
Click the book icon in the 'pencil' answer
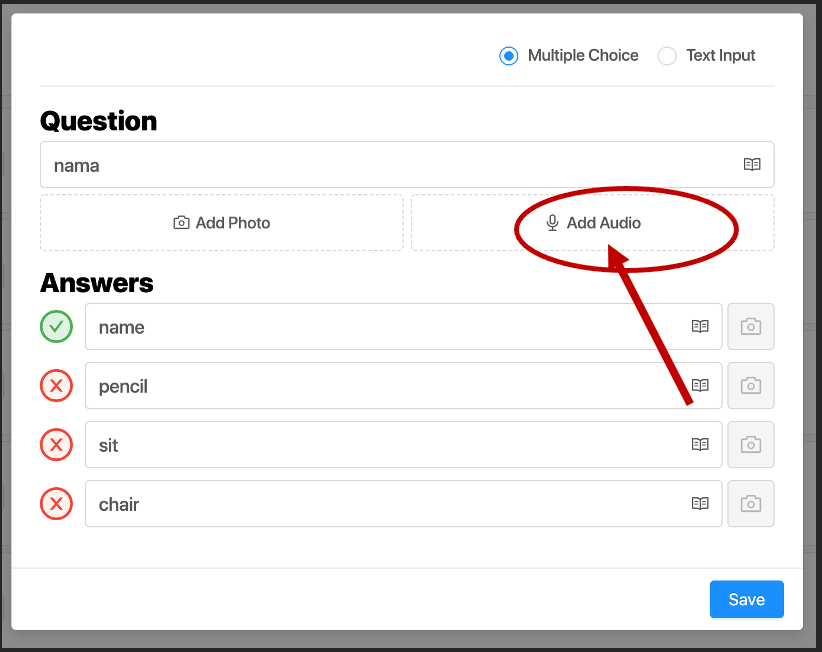click(700, 386)
